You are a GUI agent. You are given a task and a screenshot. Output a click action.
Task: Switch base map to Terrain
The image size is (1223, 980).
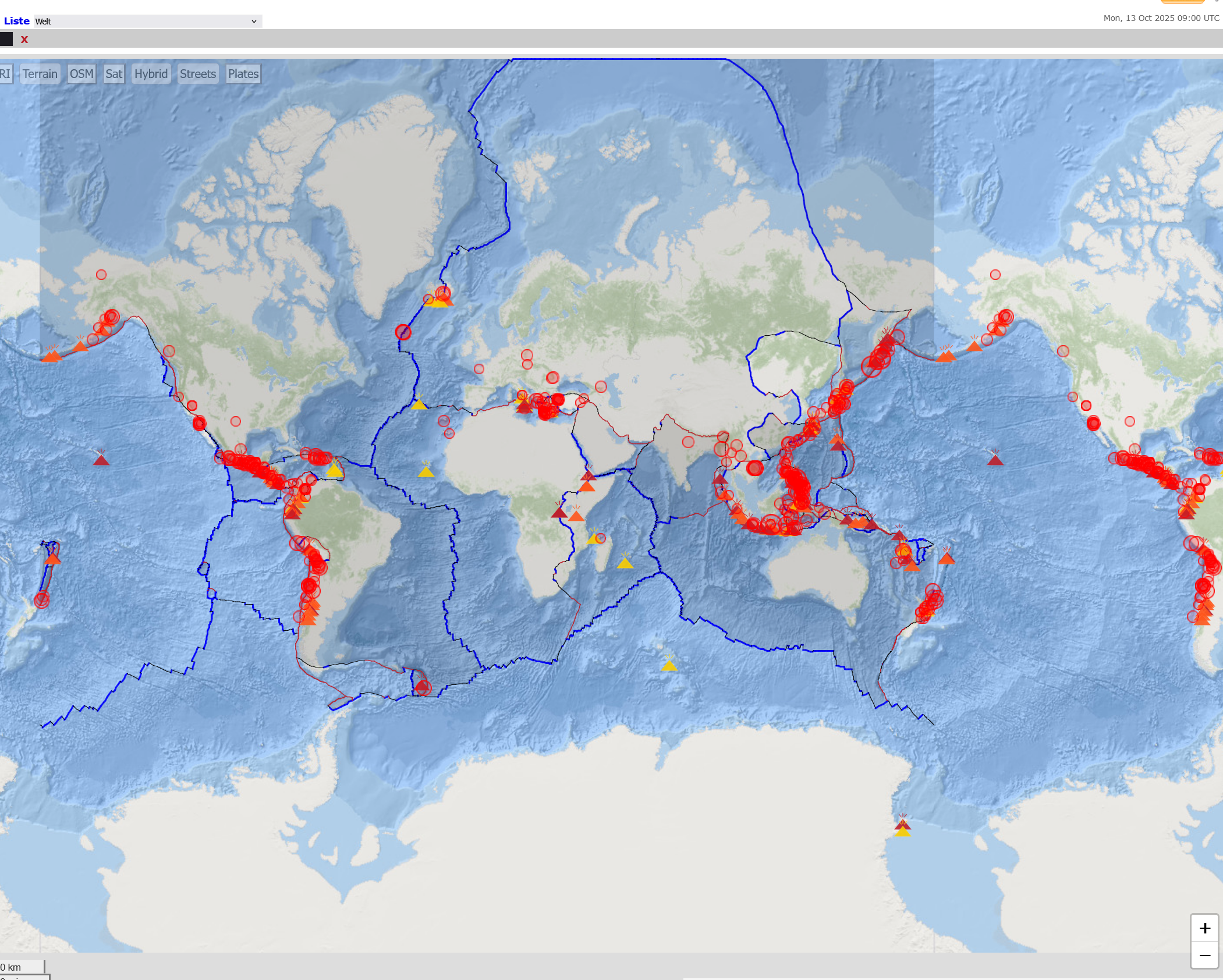(x=40, y=74)
